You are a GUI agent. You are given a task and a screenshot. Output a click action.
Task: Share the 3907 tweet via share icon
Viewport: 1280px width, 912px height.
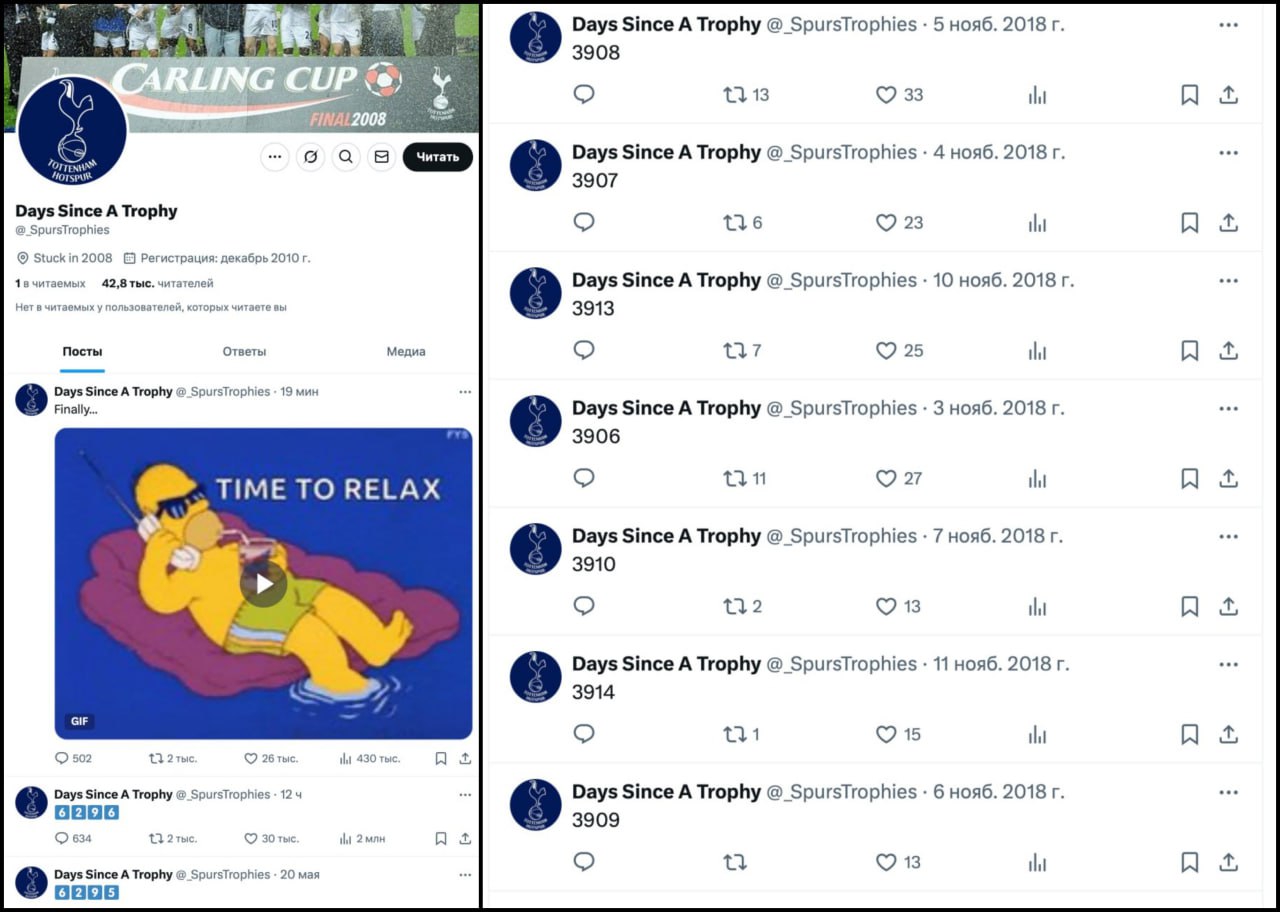1229,223
